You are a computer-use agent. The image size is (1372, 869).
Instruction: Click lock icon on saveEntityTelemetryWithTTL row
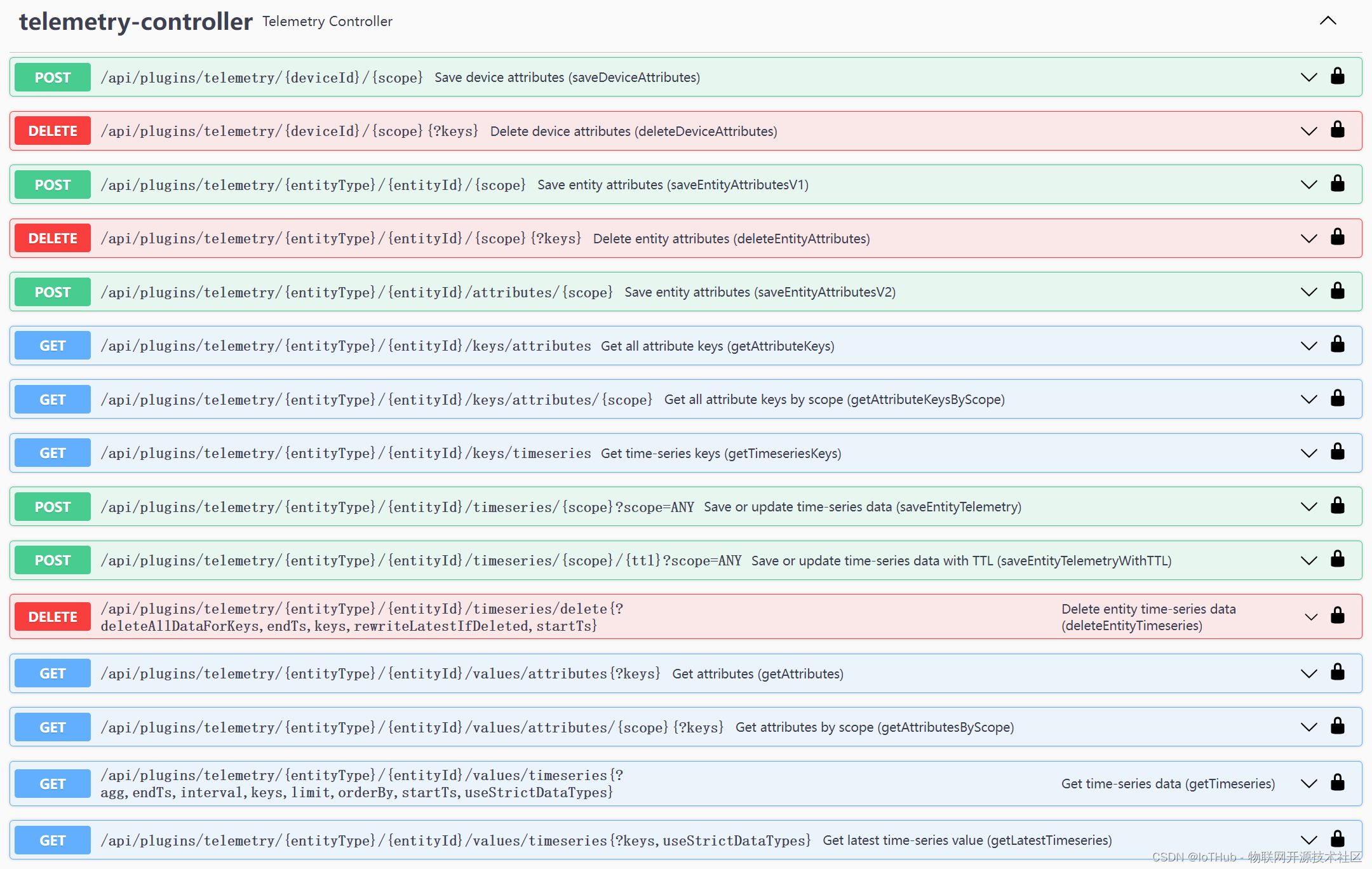click(1337, 560)
